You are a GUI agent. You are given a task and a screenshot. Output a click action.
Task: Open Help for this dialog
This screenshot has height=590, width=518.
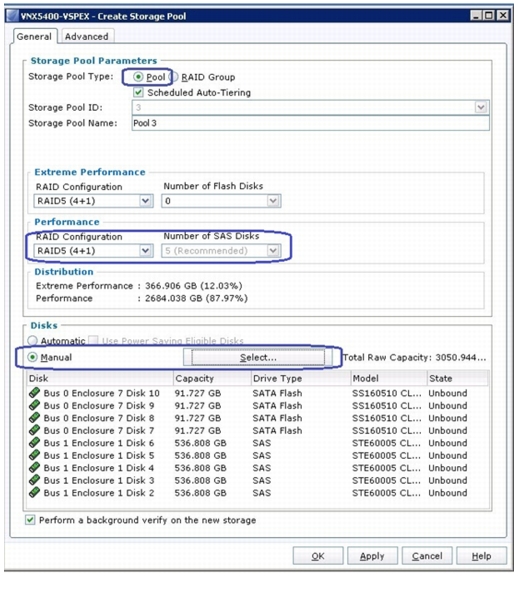[482, 556]
